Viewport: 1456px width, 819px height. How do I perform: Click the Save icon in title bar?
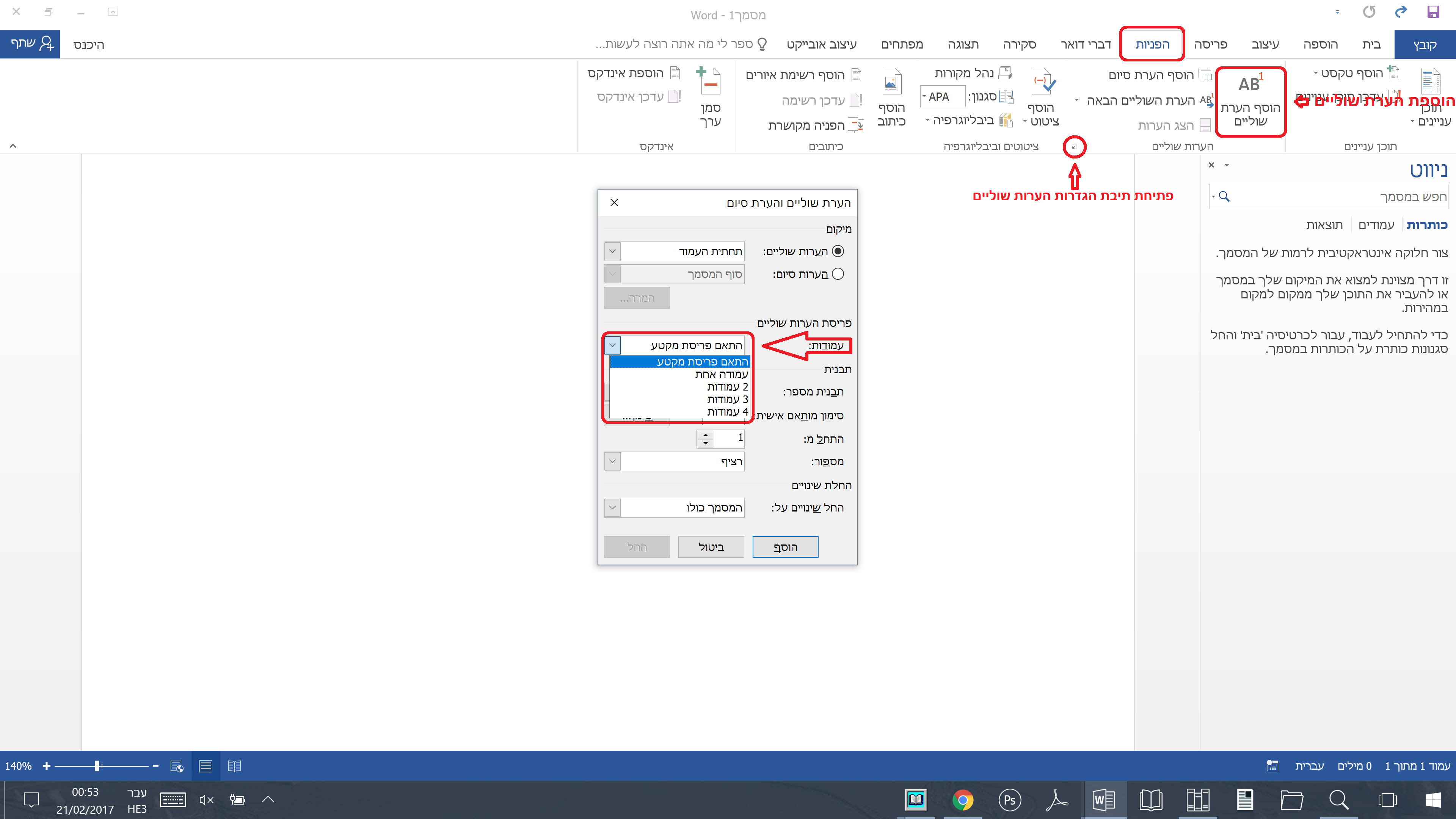coord(1433,12)
